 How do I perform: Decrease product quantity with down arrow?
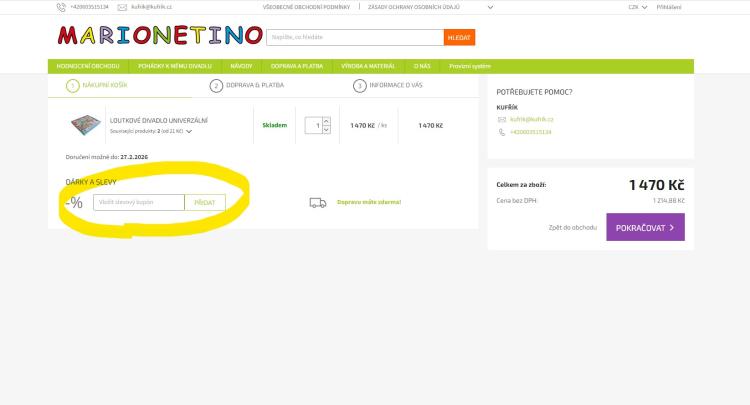click(x=325, y=130)
